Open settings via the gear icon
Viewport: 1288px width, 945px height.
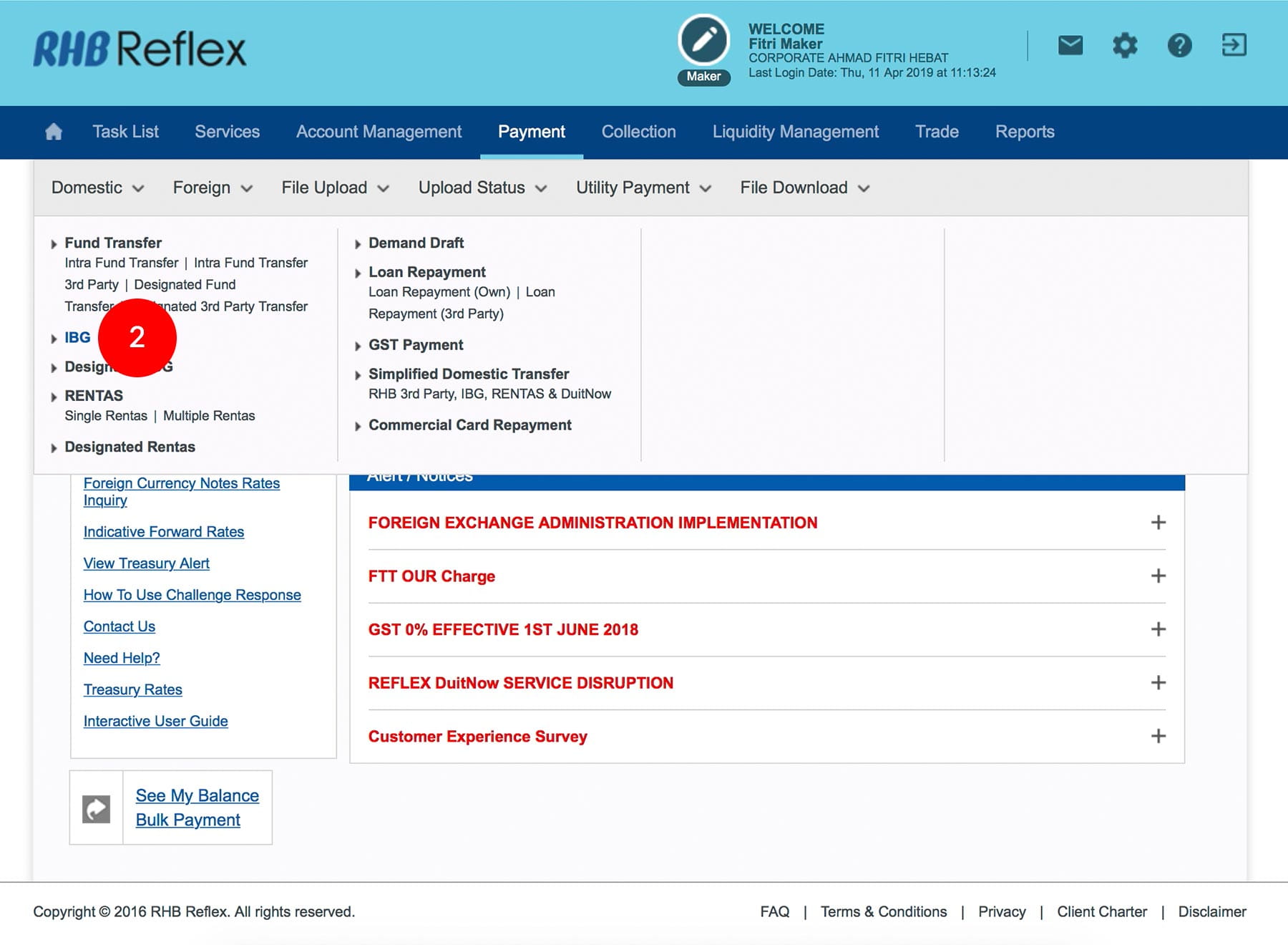click(x=1125, y=46)
